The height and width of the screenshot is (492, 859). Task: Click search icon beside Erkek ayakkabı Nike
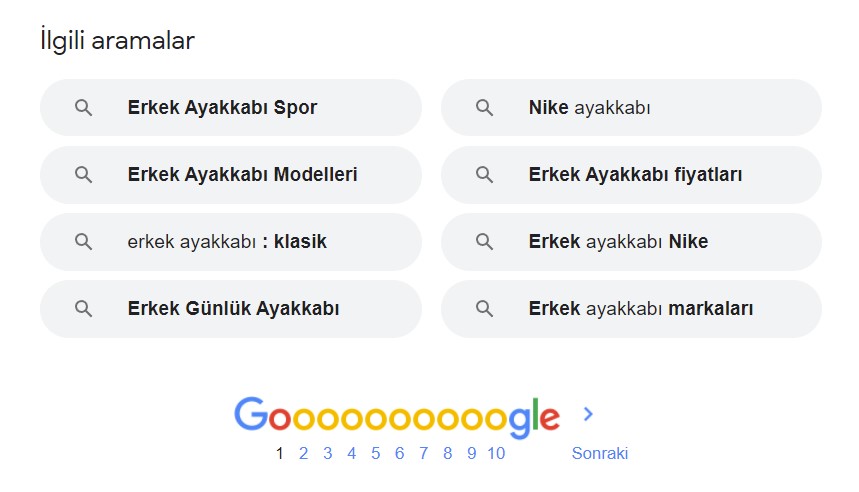tap(485, 242)
